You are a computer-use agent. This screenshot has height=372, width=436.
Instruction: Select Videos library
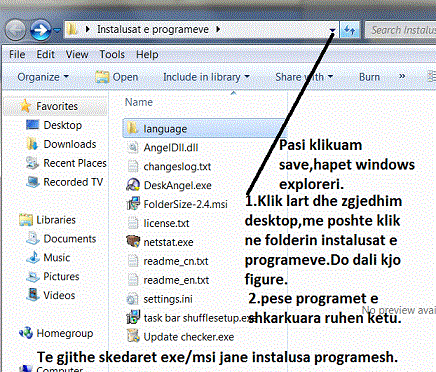pyautogui.click(x=59, y=295)
